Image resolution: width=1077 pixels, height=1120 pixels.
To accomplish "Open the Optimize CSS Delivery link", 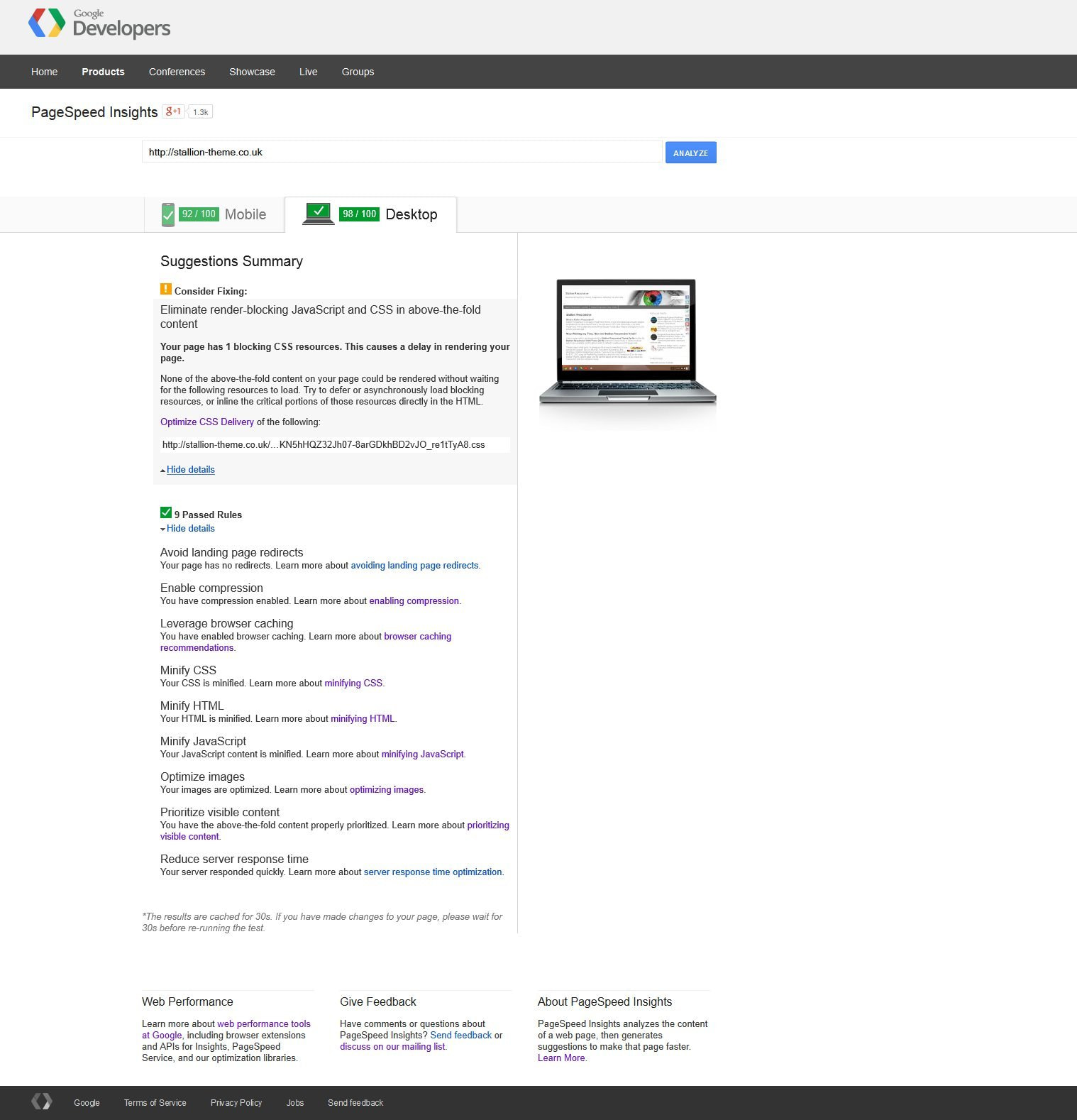I will 207,422.
